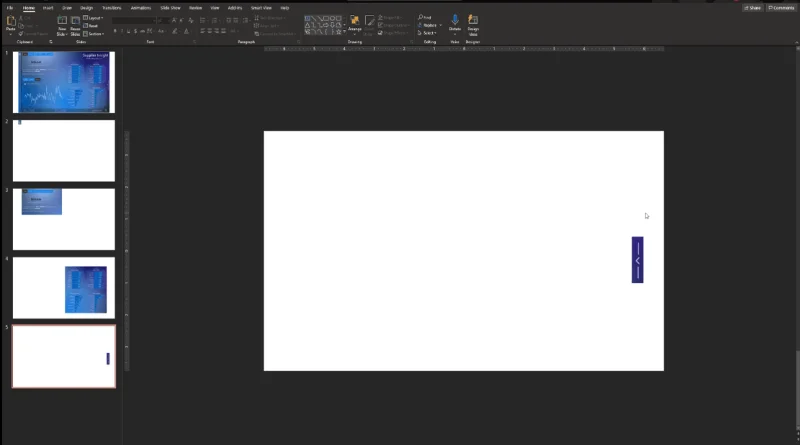Open the Select dropdown
The height and width of the screenshot is (445, 800).
tap(428, 33)
